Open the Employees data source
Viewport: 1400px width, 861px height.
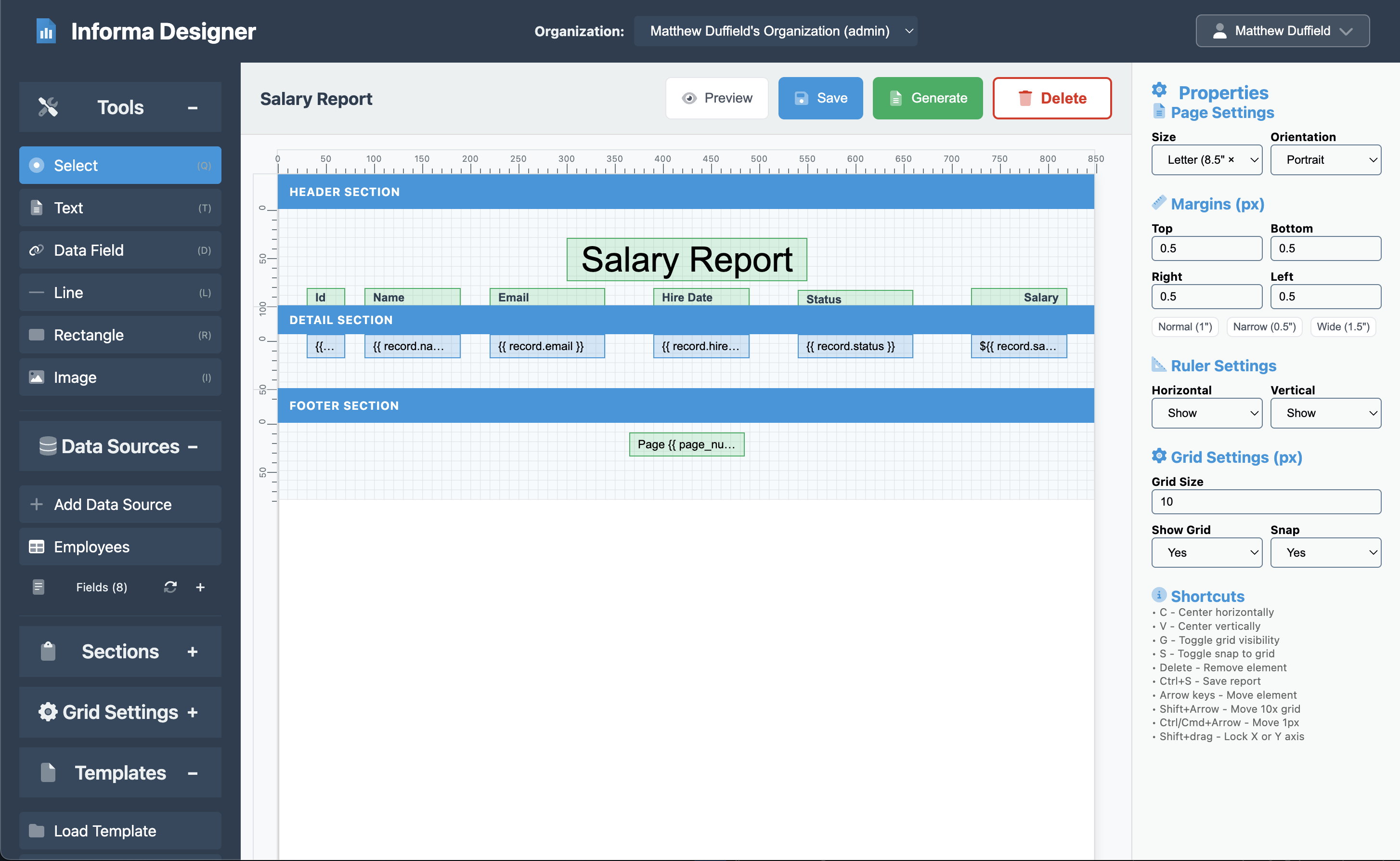119,547
